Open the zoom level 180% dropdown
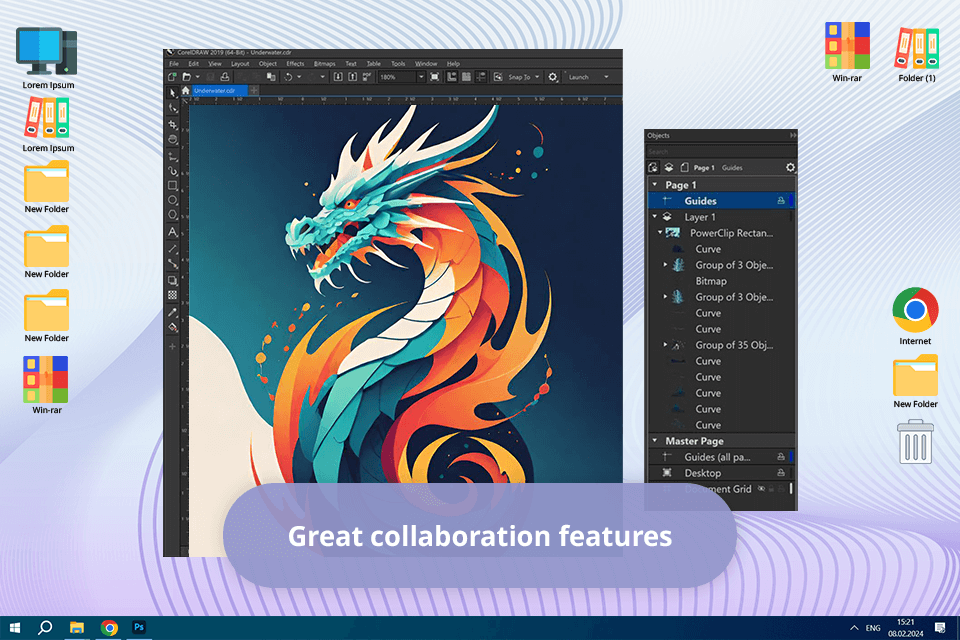 coord(421,77)
